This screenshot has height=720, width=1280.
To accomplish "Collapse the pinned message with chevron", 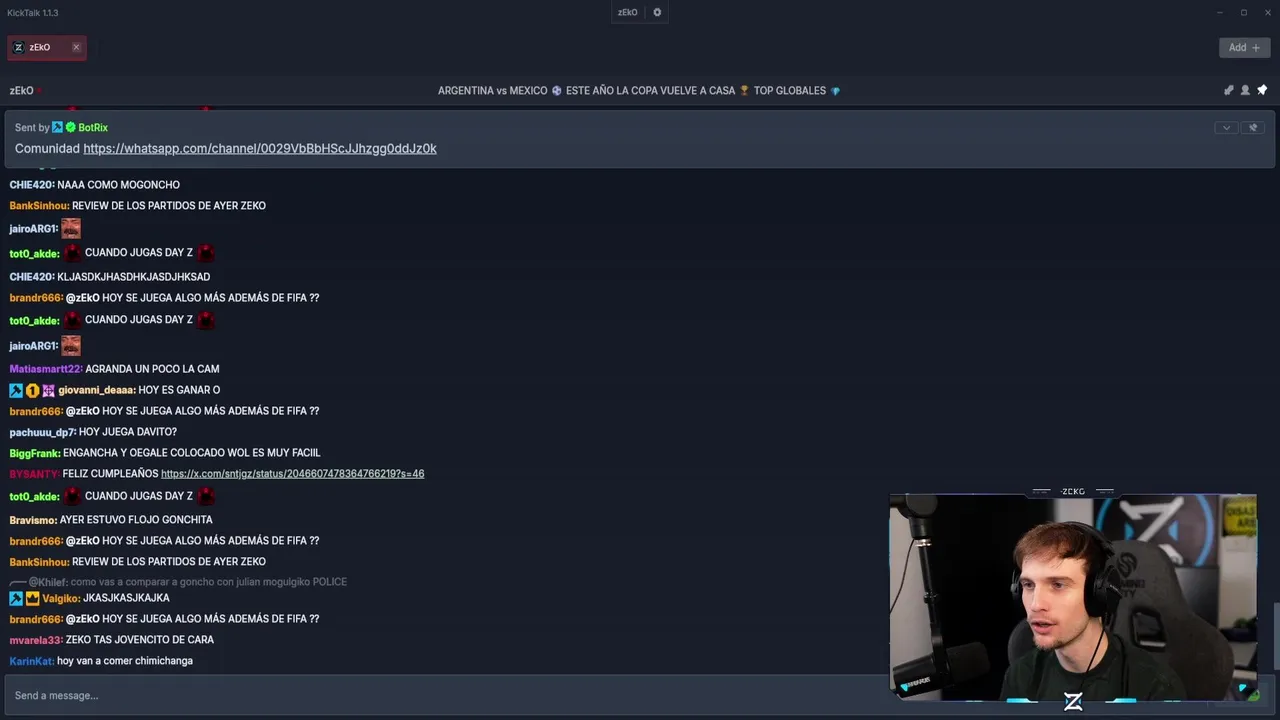I will [x=1226, y=127].
